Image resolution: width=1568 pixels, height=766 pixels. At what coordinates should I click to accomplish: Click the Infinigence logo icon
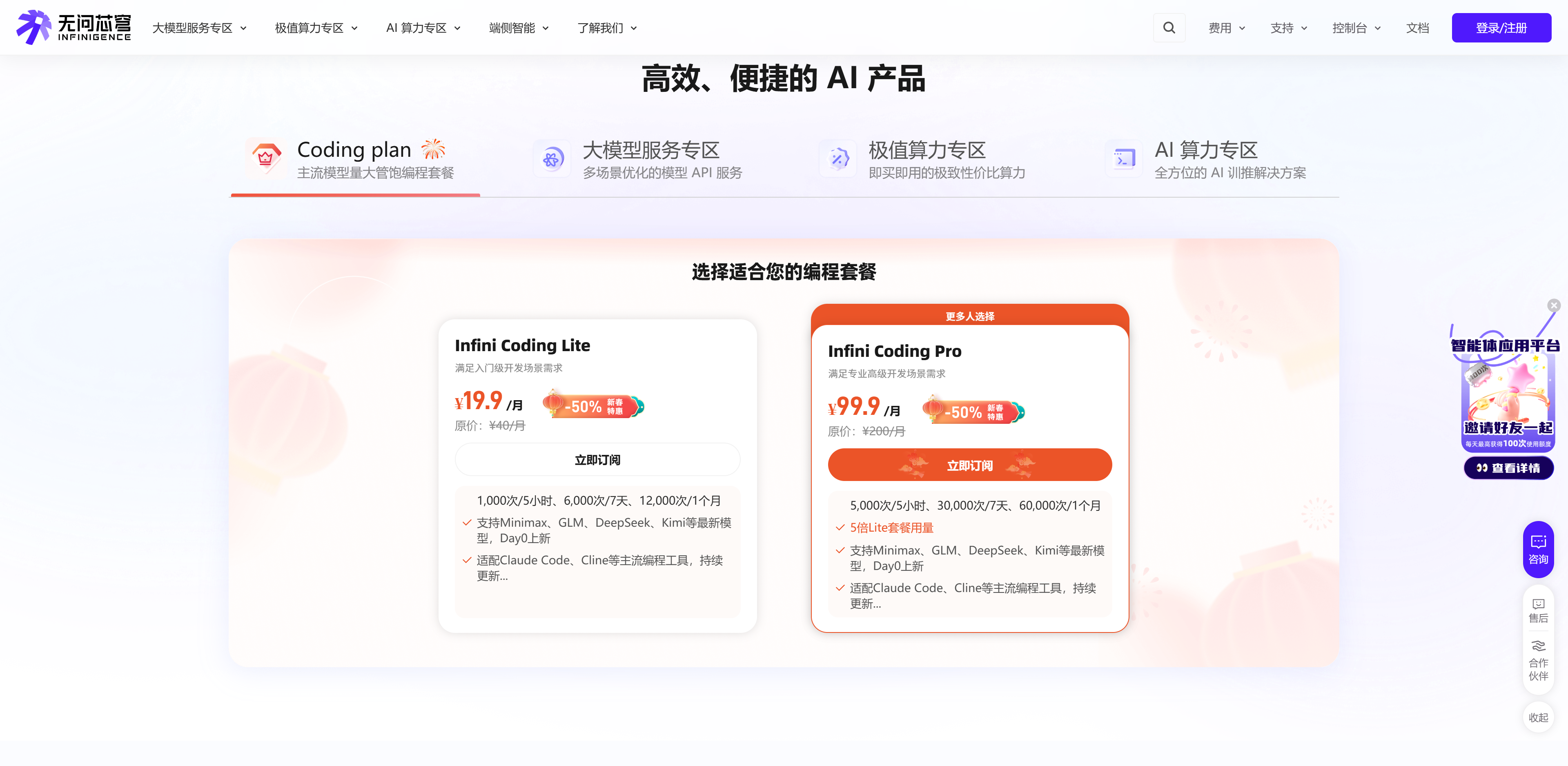[x=33, y=27]
